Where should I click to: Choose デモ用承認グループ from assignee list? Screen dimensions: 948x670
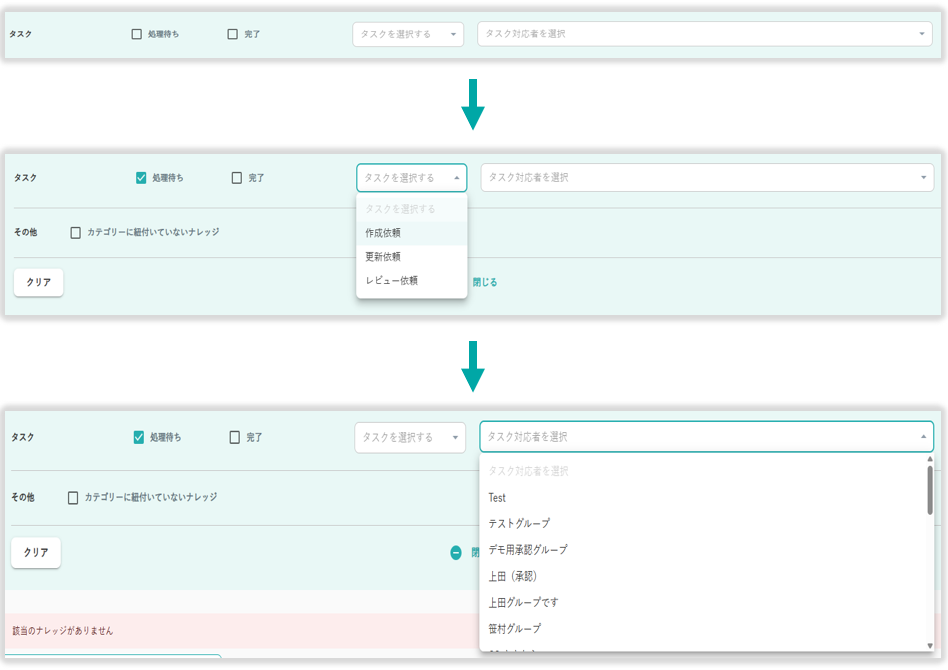pyautogui.click(x=528, y=550)
